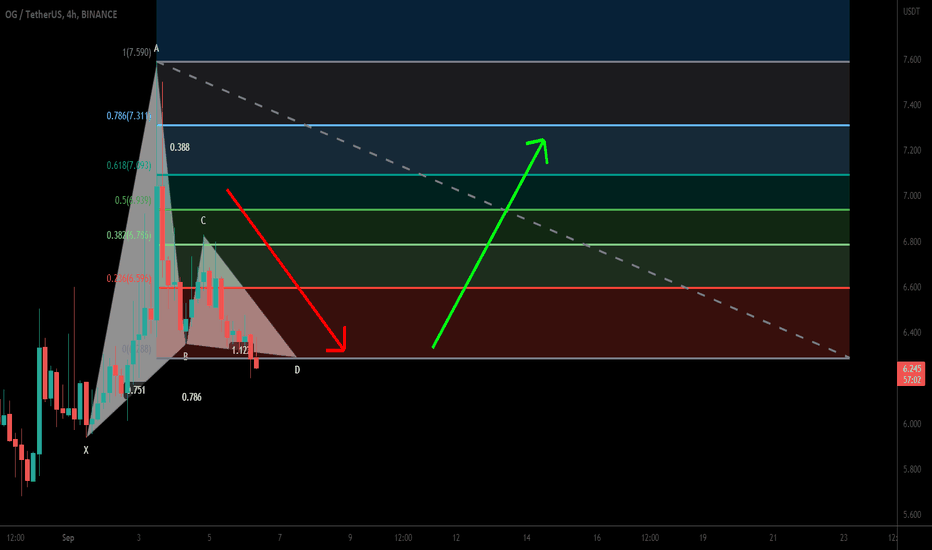932x550 pixels.
Task: Click the 6.400 price axis label
Action: pyautogui.click(x=912, y=332)
